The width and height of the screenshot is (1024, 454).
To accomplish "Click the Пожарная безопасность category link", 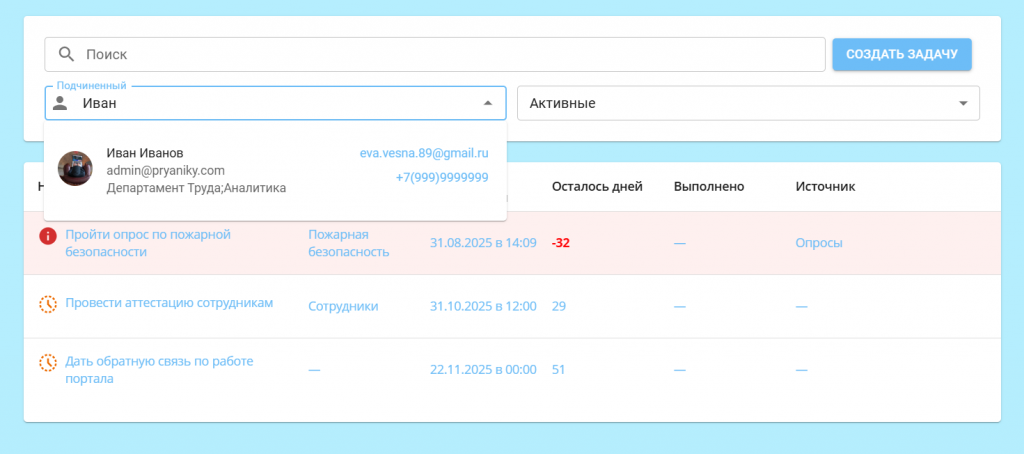I will coord(348,243).
